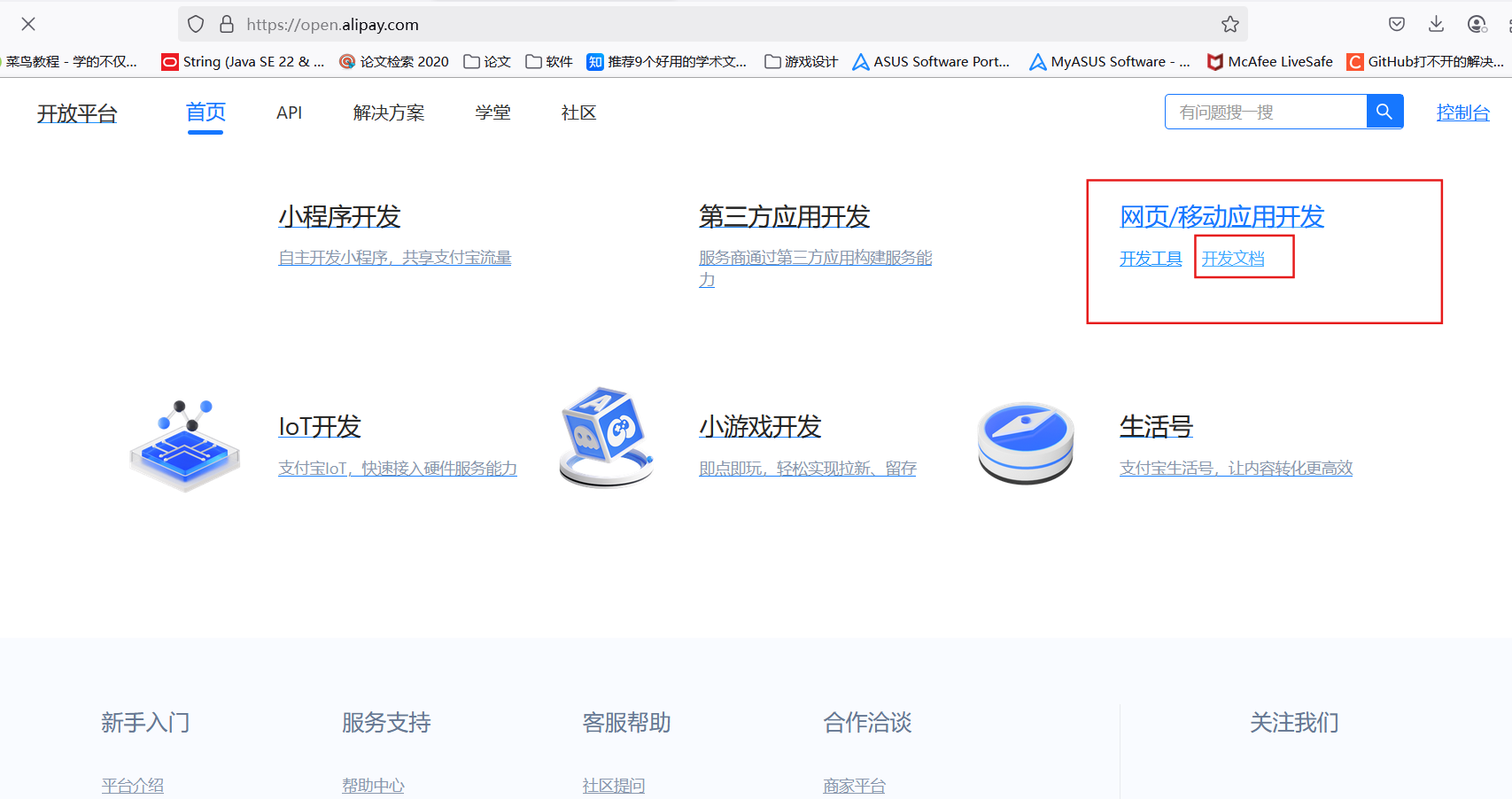Select the 学堂 navigation tab
This screenshot has height=799, width=1512.
[492, 112]
